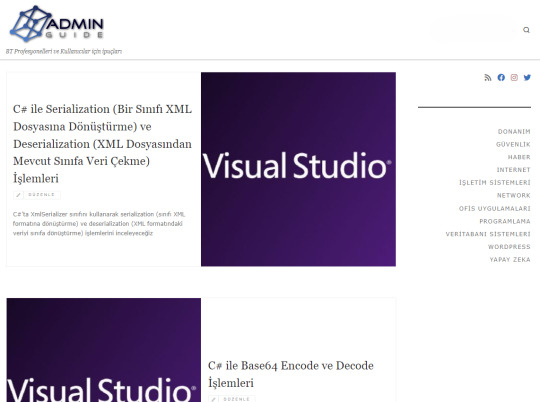This screenshot has width=540, height=402.
Task: Open the search magnifier icon
Action: 526,30
